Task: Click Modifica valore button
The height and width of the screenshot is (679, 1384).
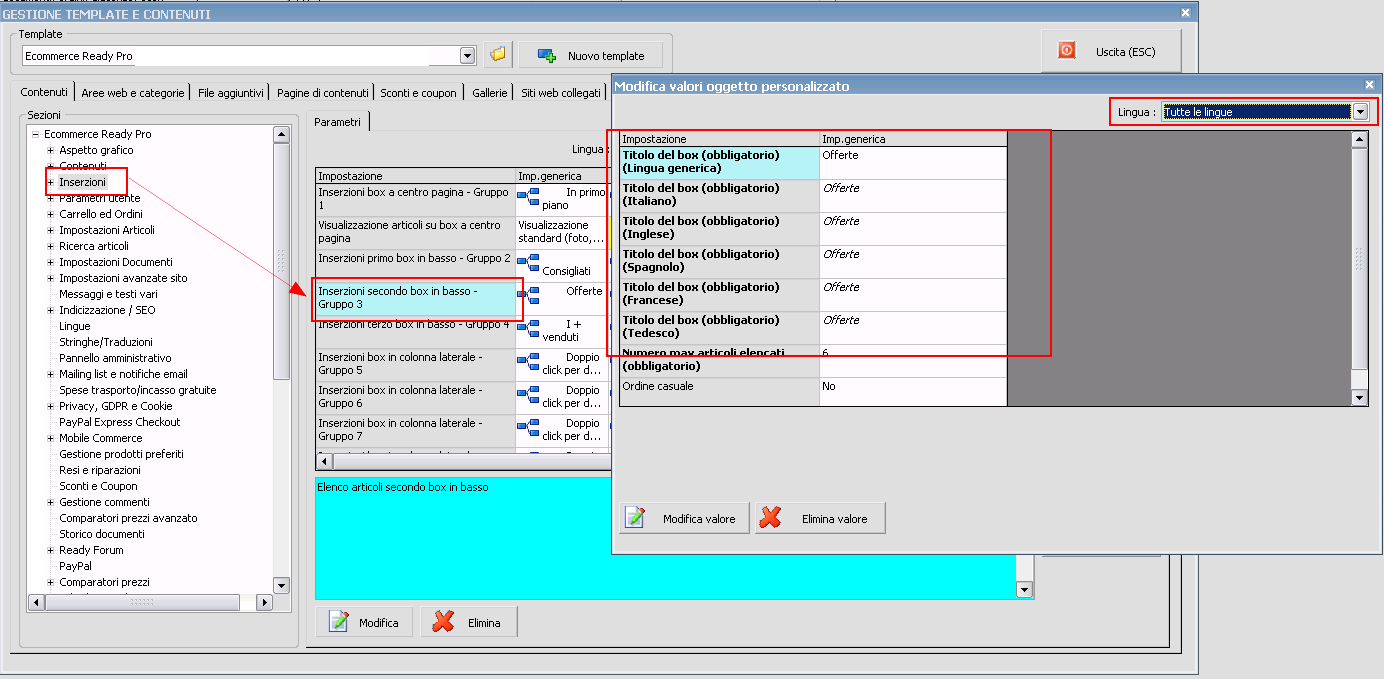Action: pos(684,518)
